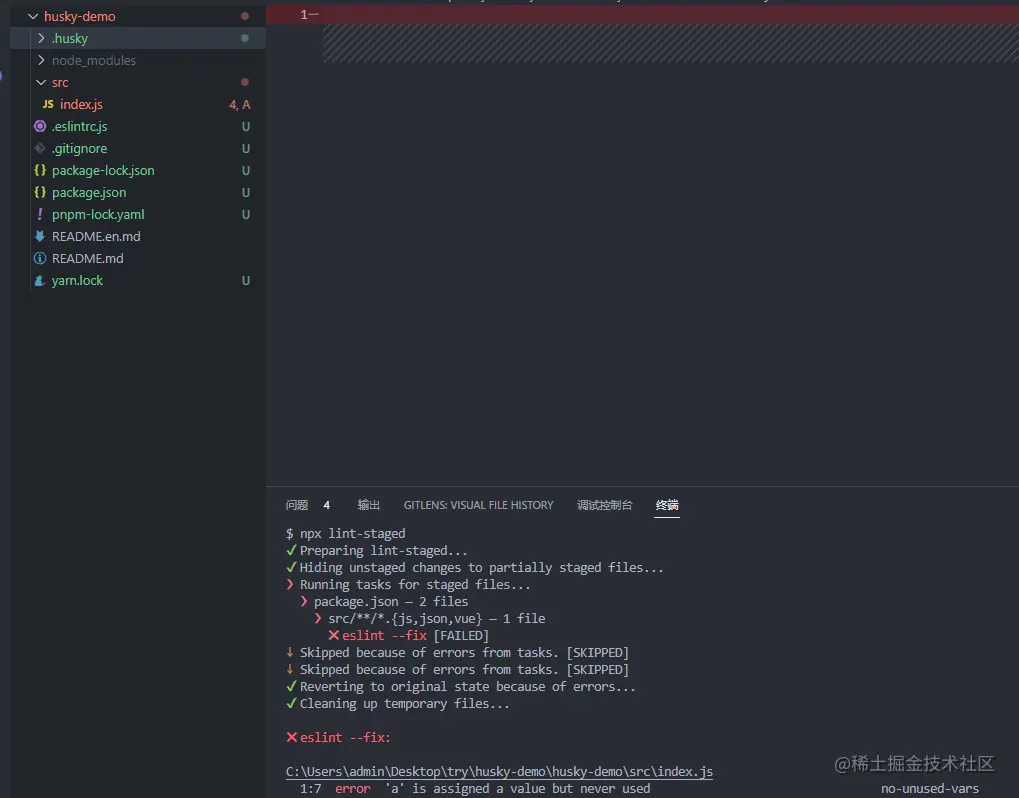Collapse the husky-demo root folder
Screen dimensions: 1019x798
[32, 16]
